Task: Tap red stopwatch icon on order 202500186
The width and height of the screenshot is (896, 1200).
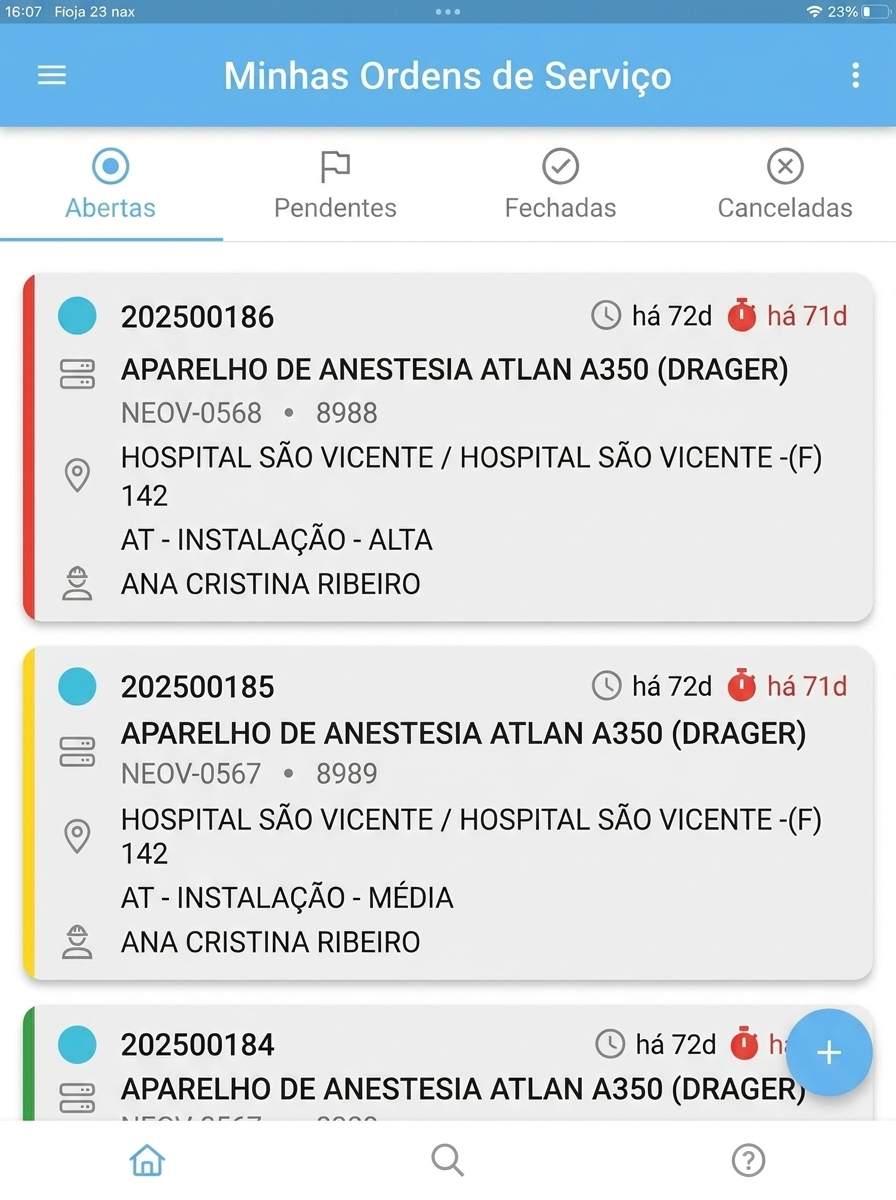Action: pyautogui.click(x=742, y=315)
